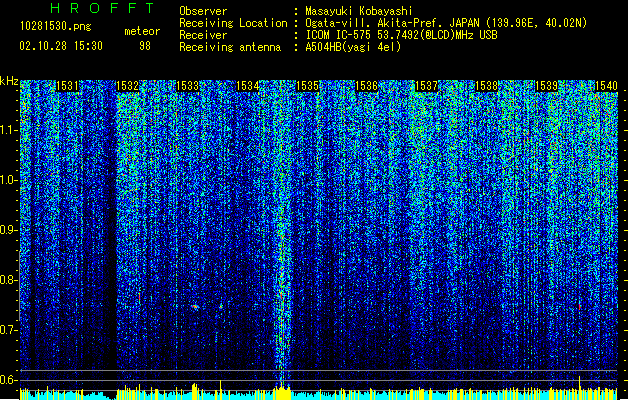Click the 'Receiving antenna' field label
The width and height of the screenshot is (629, 400).
(230, 47)
